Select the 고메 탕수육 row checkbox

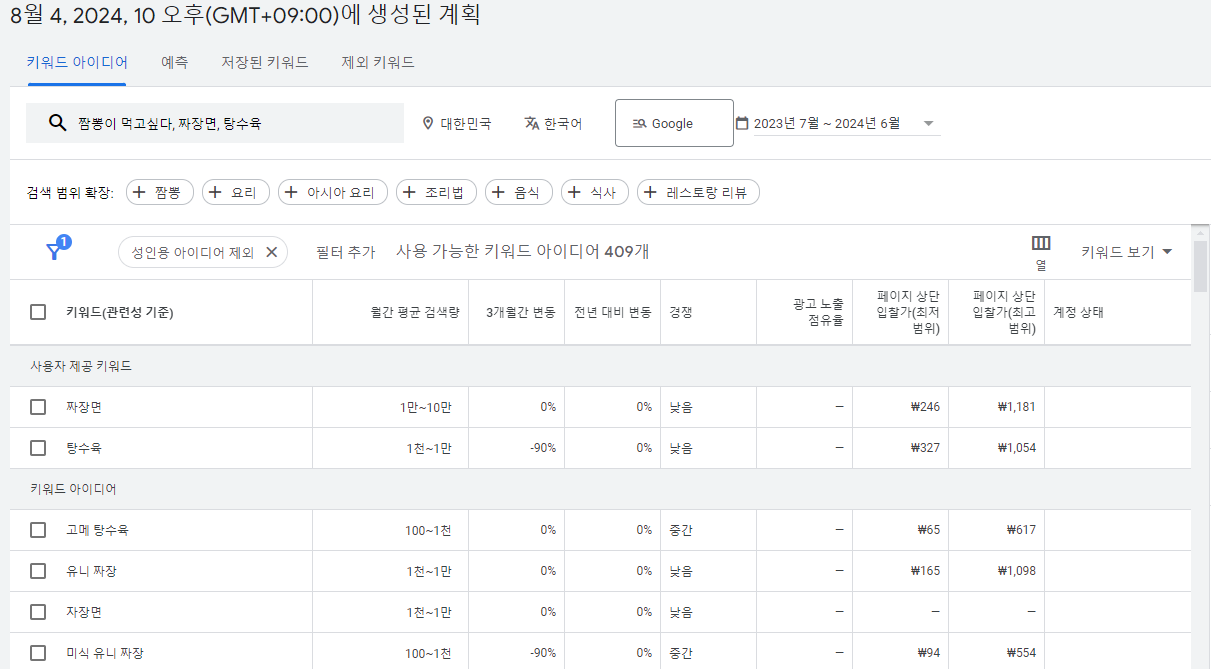pyautogui.click(x=38, y=530)
